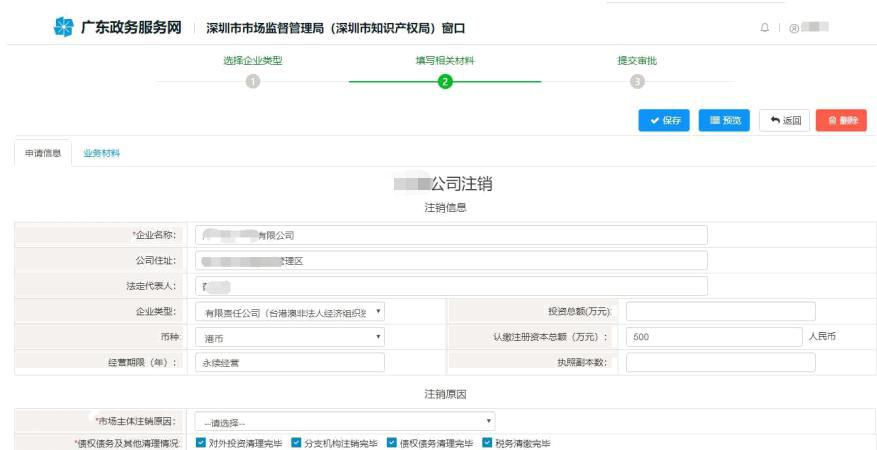
Task: Select the 申请信息 tab
Action: pos(43,153)
